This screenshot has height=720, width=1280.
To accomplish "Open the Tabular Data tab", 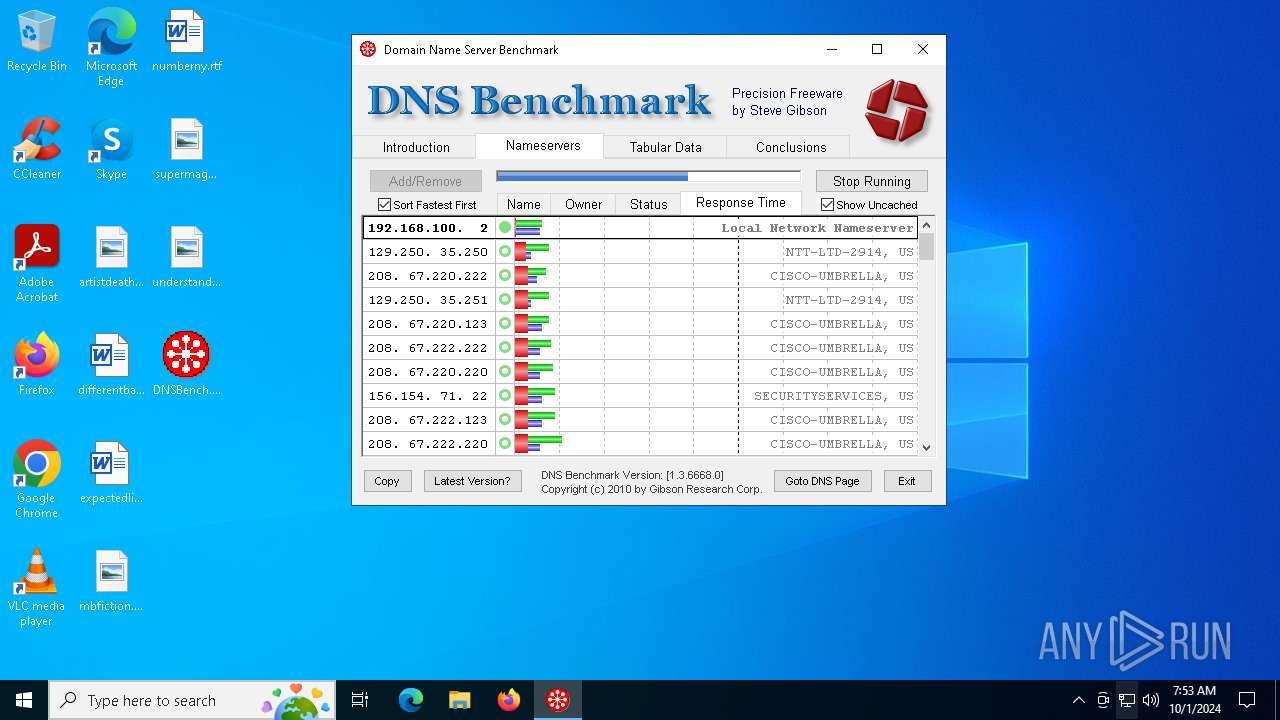I will pos(665,147).
